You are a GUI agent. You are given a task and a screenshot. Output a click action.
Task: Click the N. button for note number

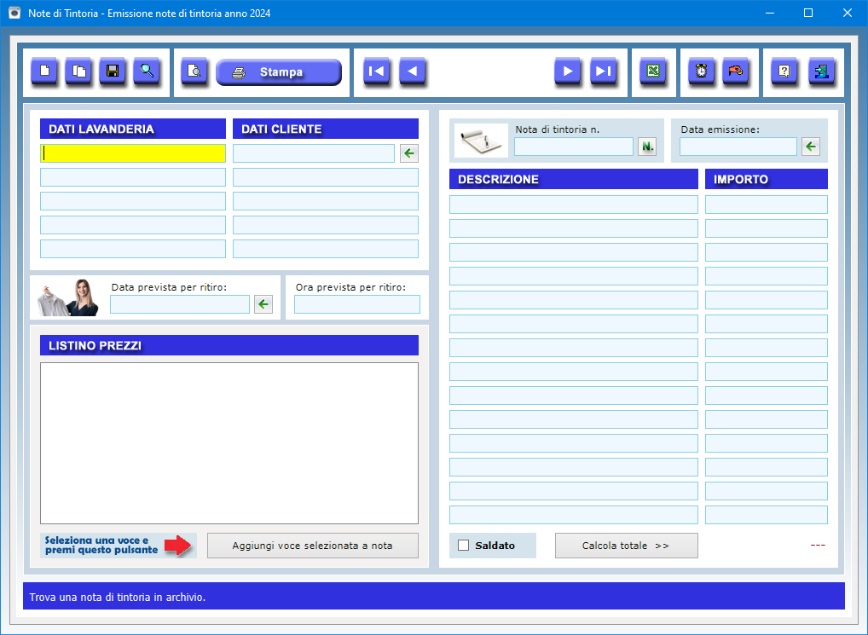tap(647, 147)
